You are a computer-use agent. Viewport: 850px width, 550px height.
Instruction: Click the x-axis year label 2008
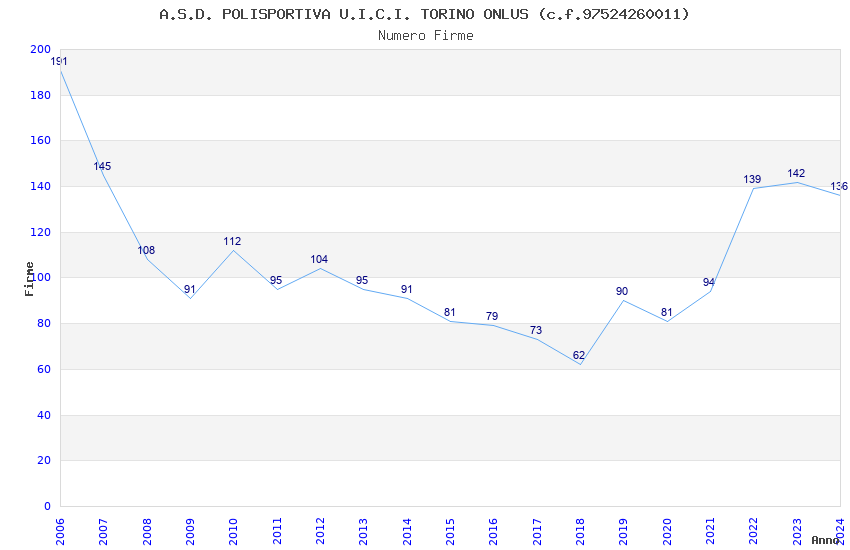coord(146,532)
